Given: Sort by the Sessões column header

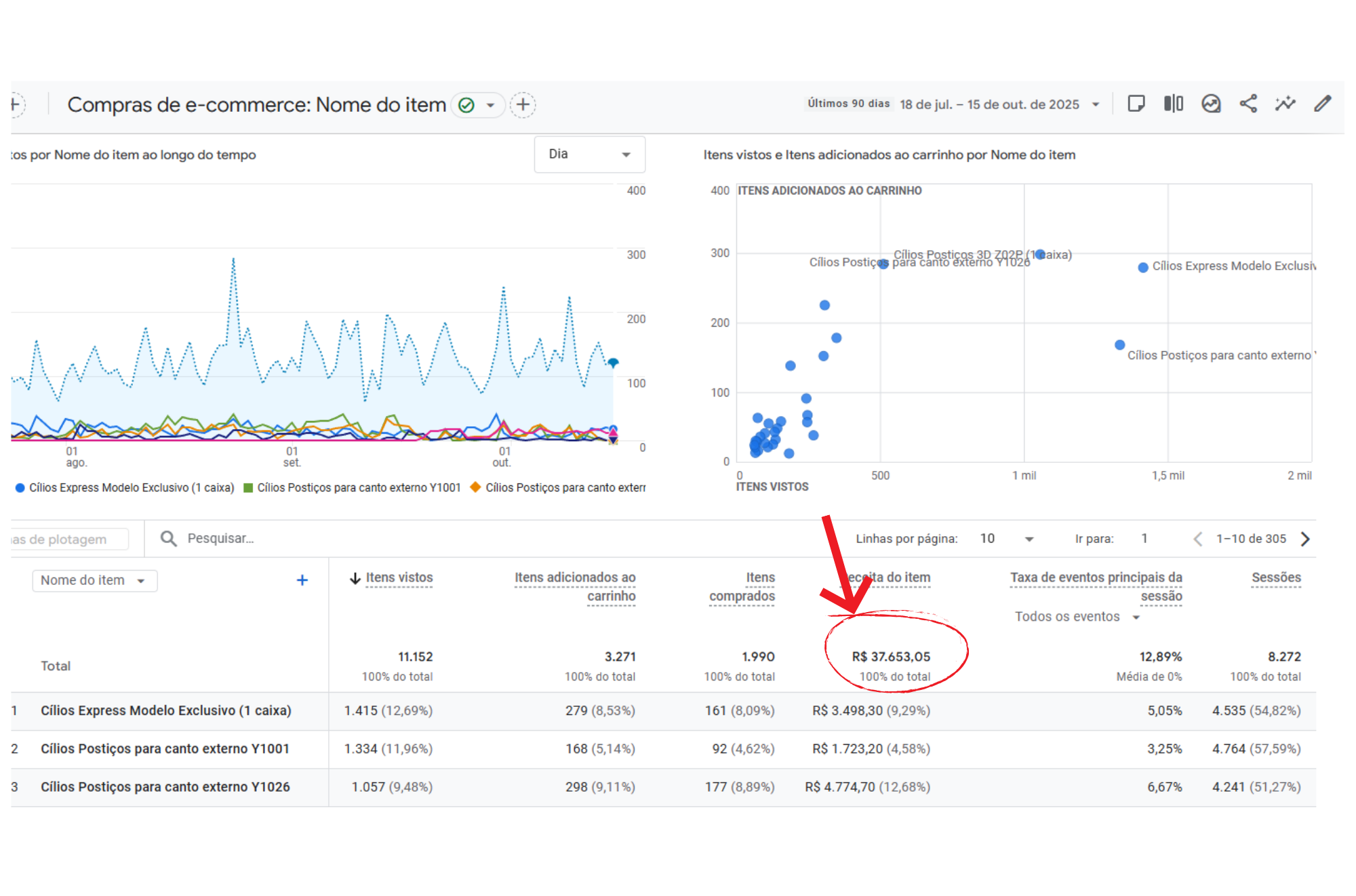Looking at the screenshot, I should tap(1276, 577).
